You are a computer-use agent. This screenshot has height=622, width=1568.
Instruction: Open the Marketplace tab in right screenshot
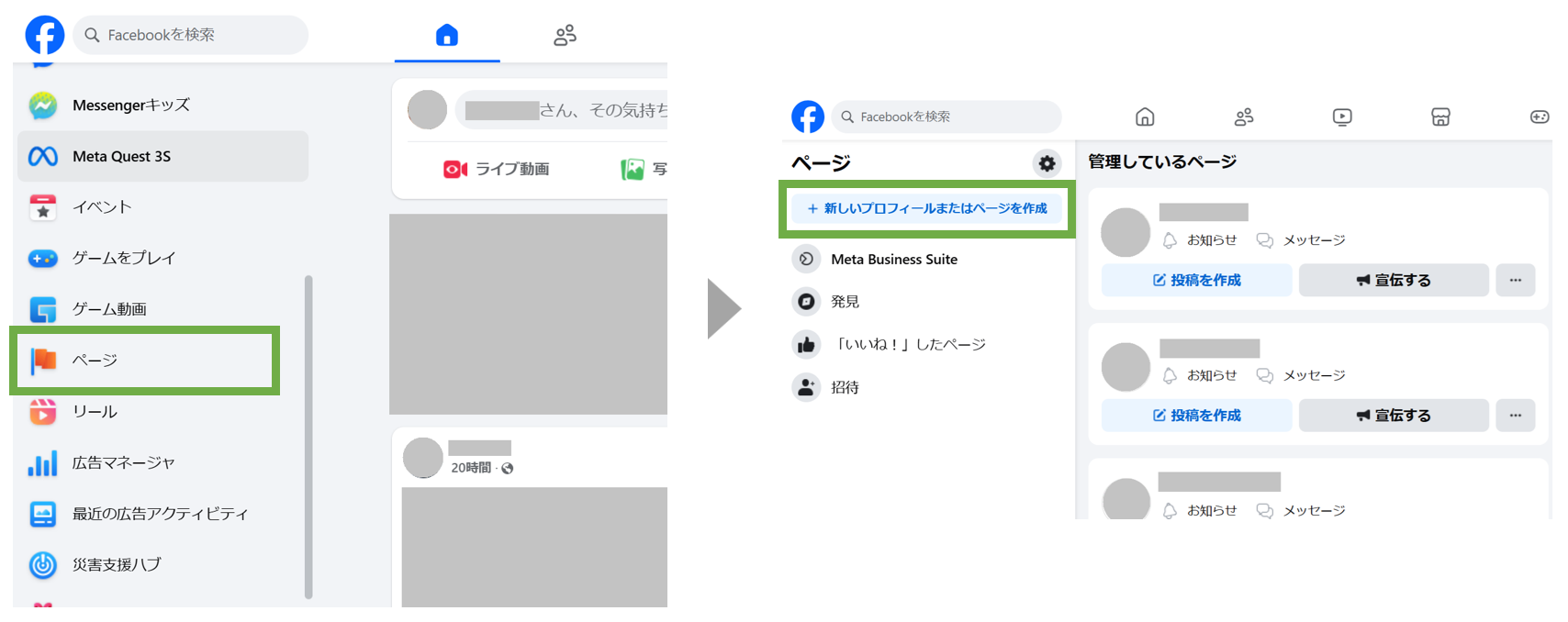1440,117
